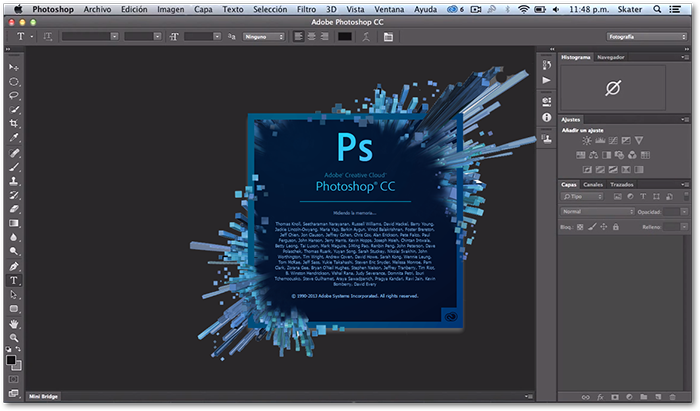Select the Rounded Rectangle shape tool

click(14, 308)
